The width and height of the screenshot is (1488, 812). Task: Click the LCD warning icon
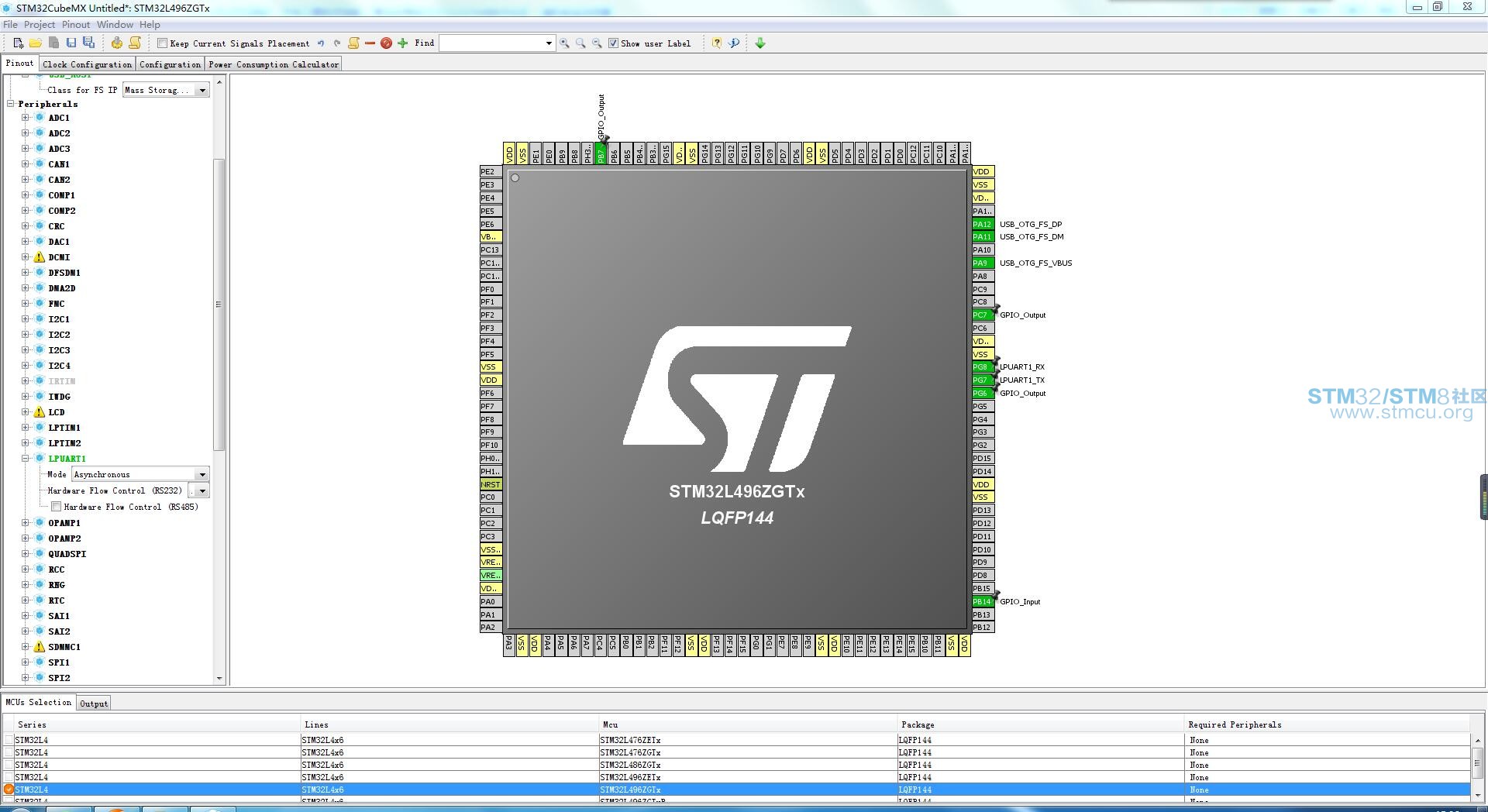pos(40,412)
